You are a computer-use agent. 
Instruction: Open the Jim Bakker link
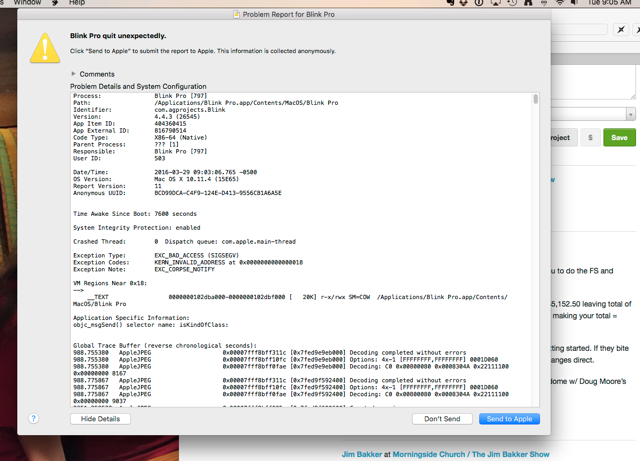pos(362,454)
